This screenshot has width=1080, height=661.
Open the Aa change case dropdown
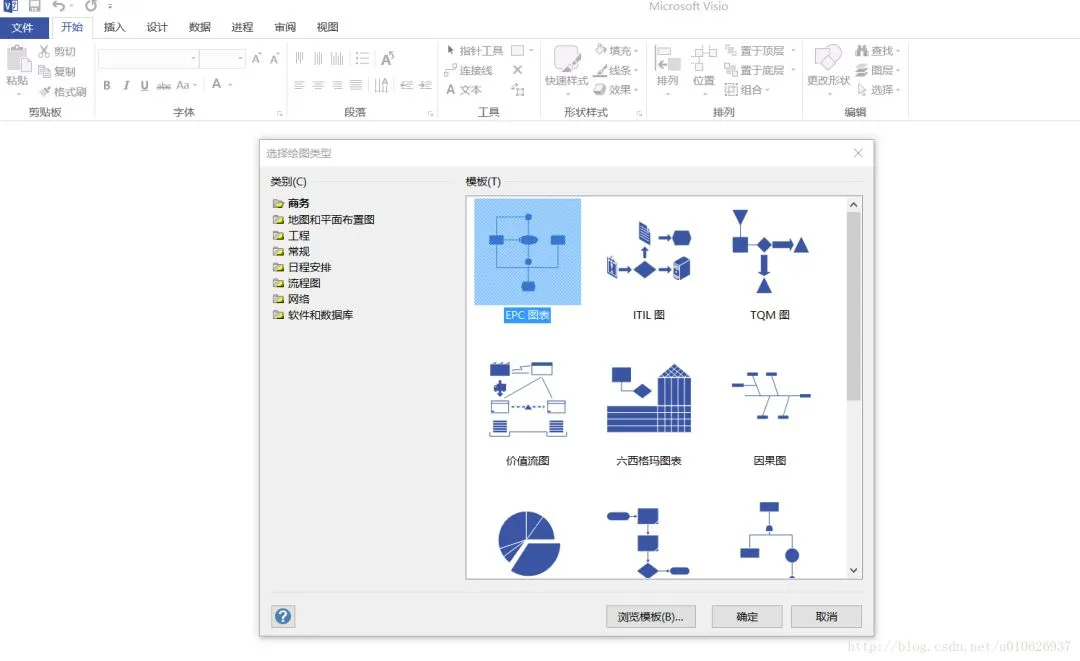click(x=186, y=85)
